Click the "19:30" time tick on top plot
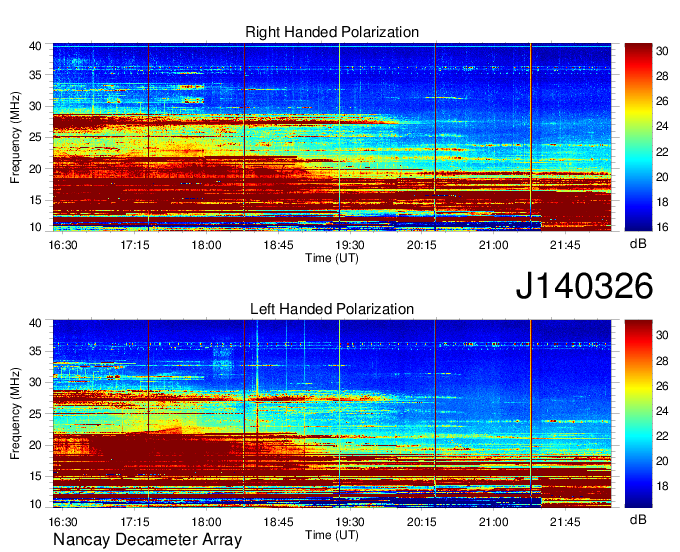 350,245
